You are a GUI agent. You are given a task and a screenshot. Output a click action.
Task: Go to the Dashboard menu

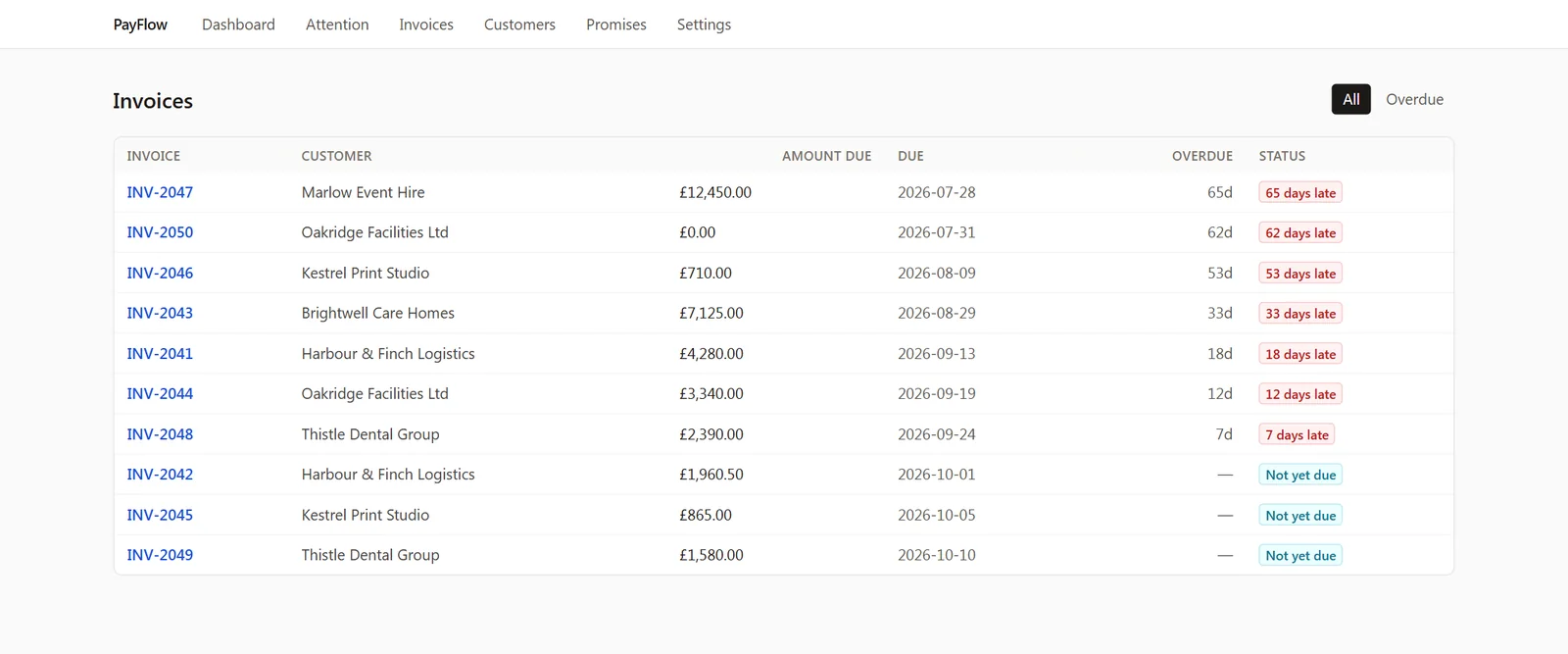pos(238,25)
